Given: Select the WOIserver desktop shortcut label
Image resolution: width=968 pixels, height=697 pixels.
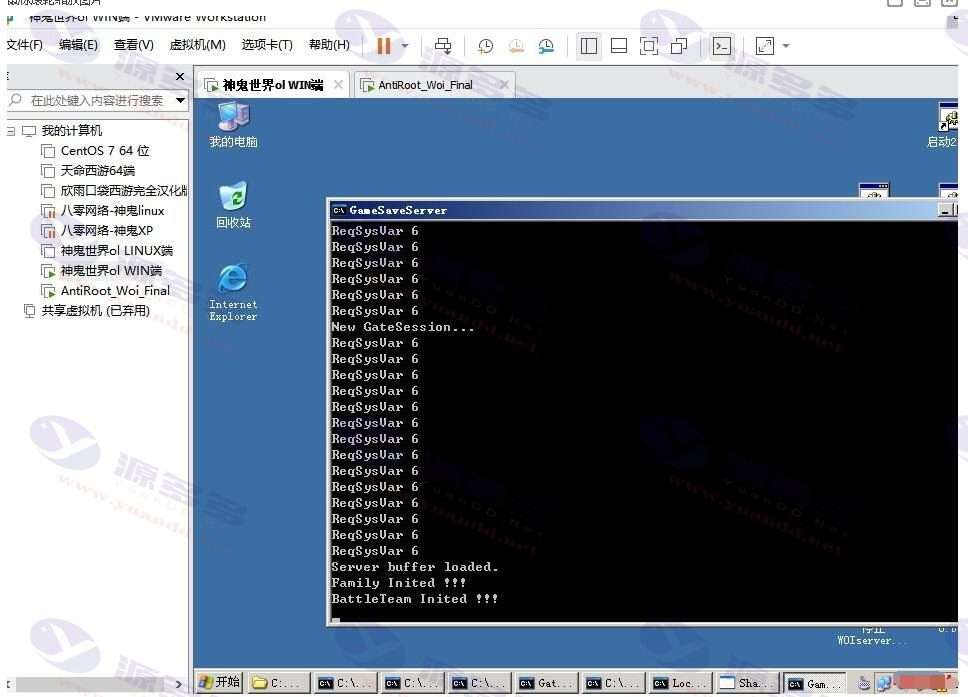Looking at the screenshot, I should pyautogui.click(x=872, y=640).
